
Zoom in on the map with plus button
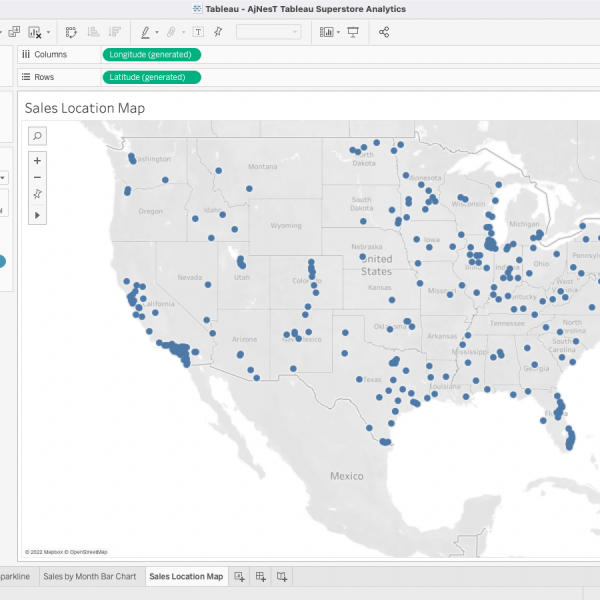37,160
